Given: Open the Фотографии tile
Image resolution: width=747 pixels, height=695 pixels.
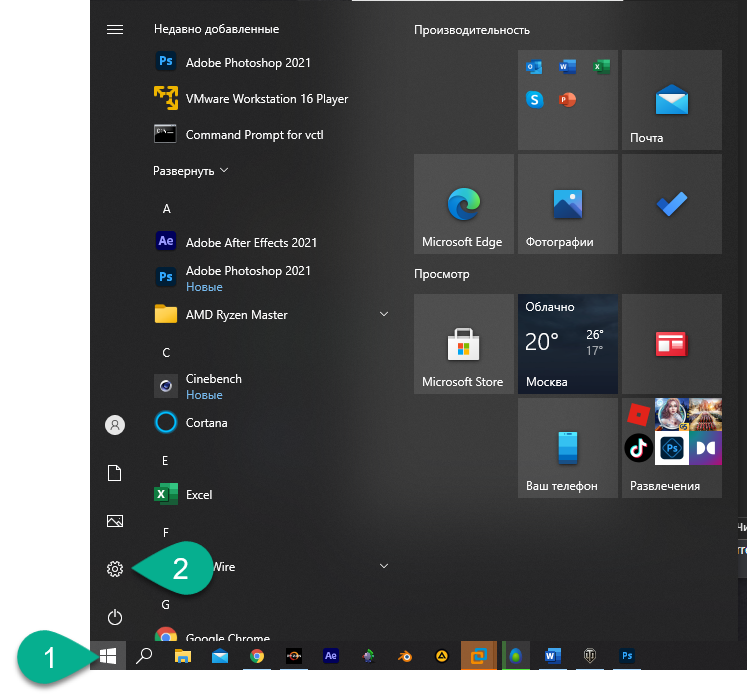Looking at the screenshot, I should 568,204.
